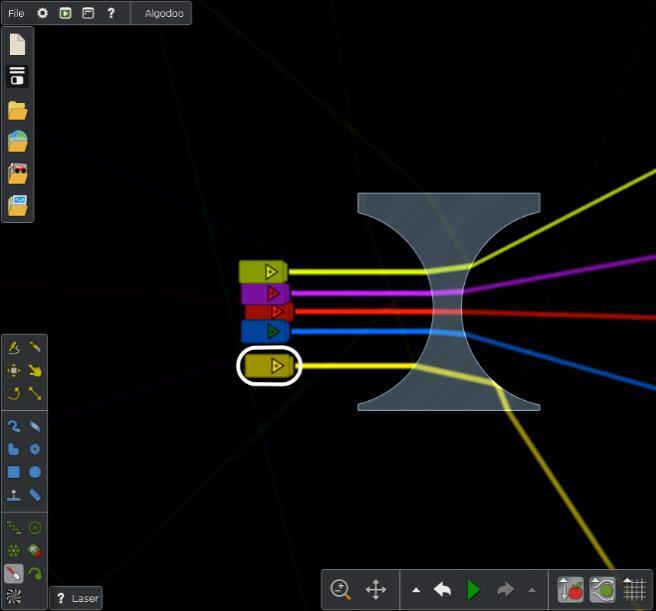
Task: Toggle air friction with the wind icon
Action: tap(602, 590)
